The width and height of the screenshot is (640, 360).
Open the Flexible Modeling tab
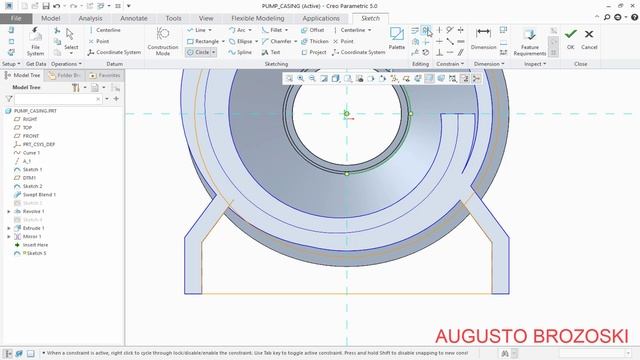(x=258, y=18)
